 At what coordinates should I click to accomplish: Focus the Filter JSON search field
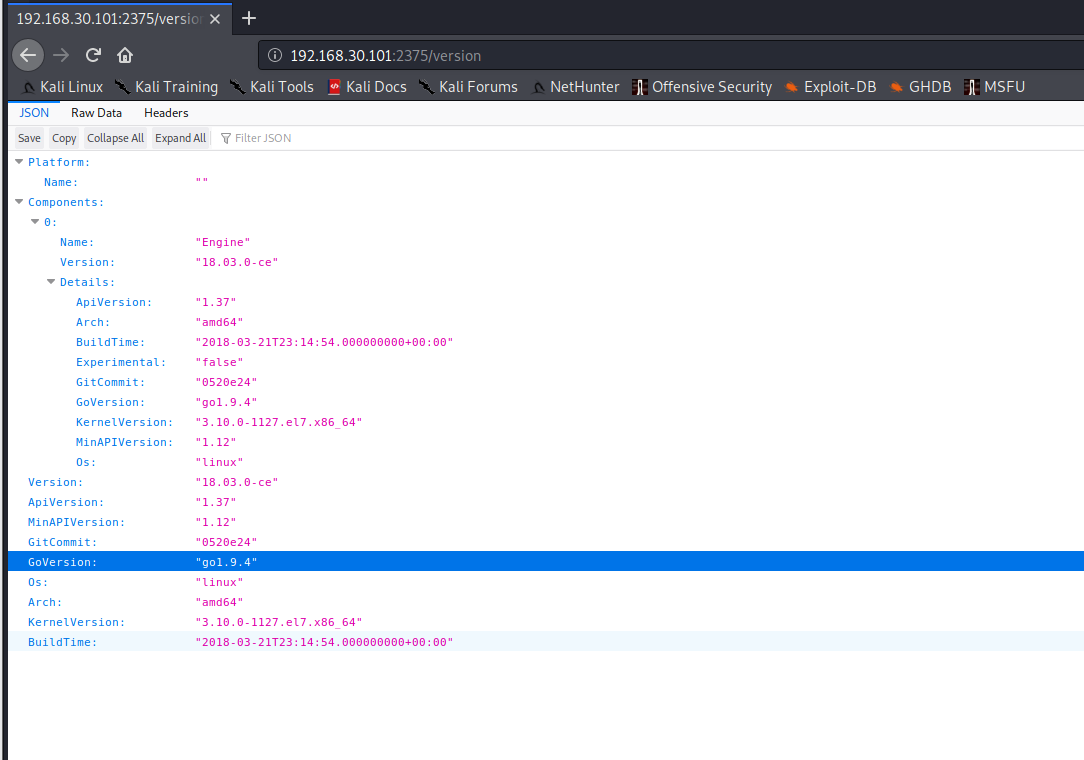[650, 138]
